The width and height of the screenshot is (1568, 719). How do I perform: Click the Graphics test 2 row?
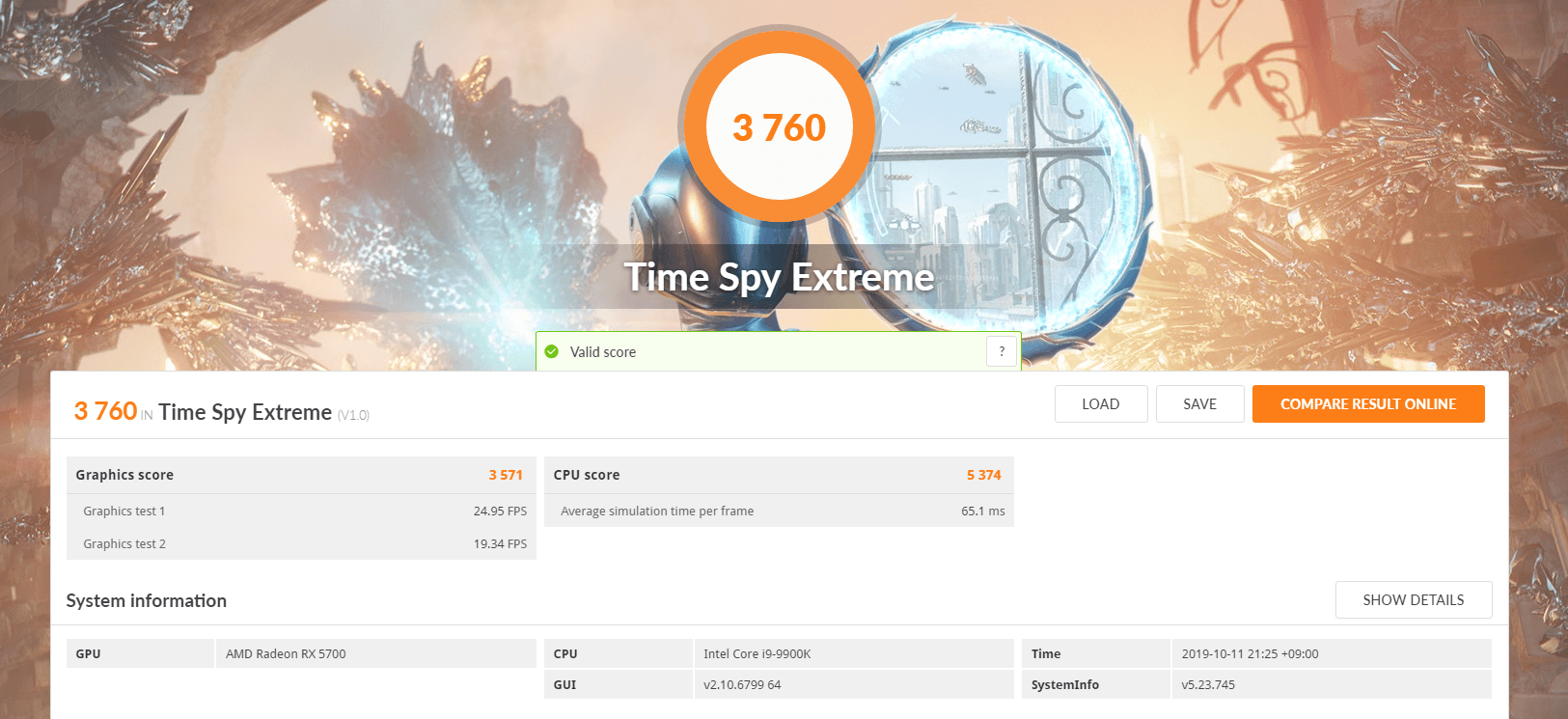[301, 543]
